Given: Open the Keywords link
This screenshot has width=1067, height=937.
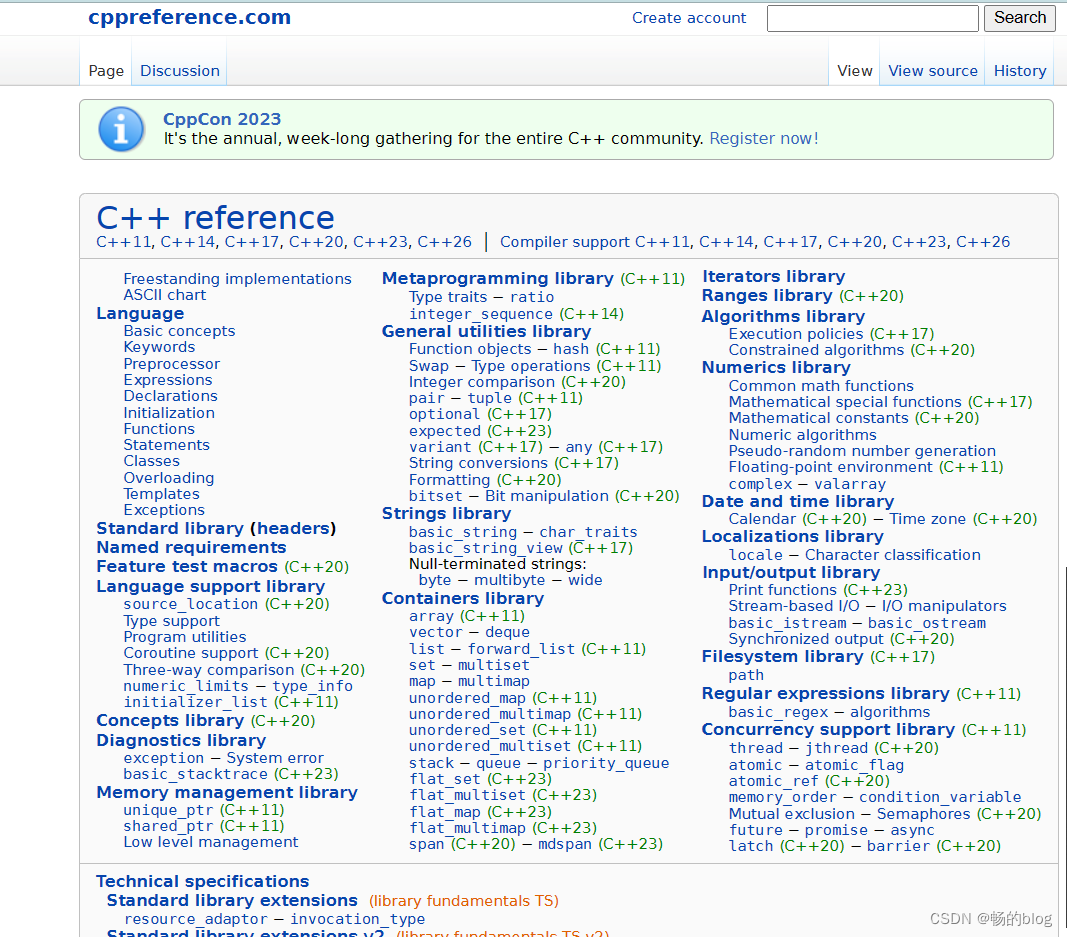Looking at the screenshot, I should click(159, 347).
